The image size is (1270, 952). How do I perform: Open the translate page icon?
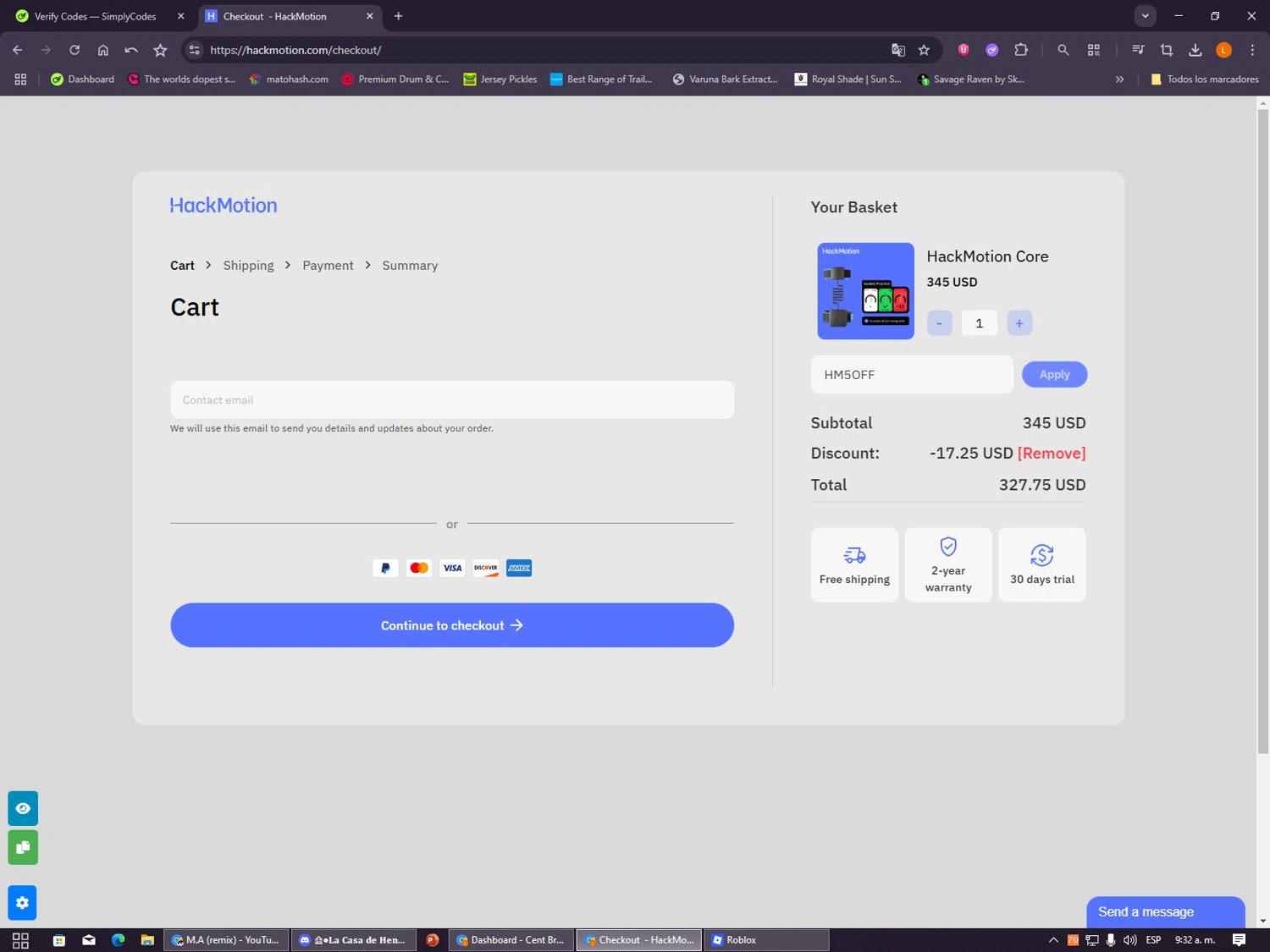tap(898, 50)
